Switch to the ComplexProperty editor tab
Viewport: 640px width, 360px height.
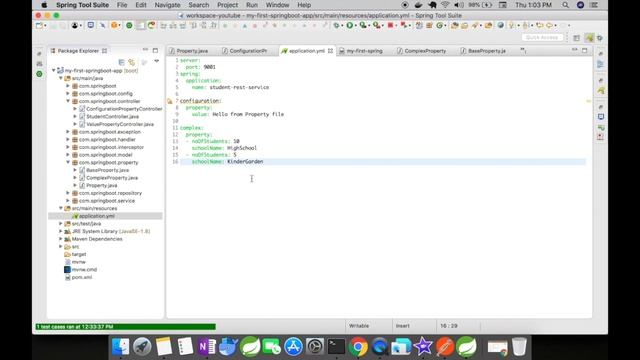coord(425,51)
